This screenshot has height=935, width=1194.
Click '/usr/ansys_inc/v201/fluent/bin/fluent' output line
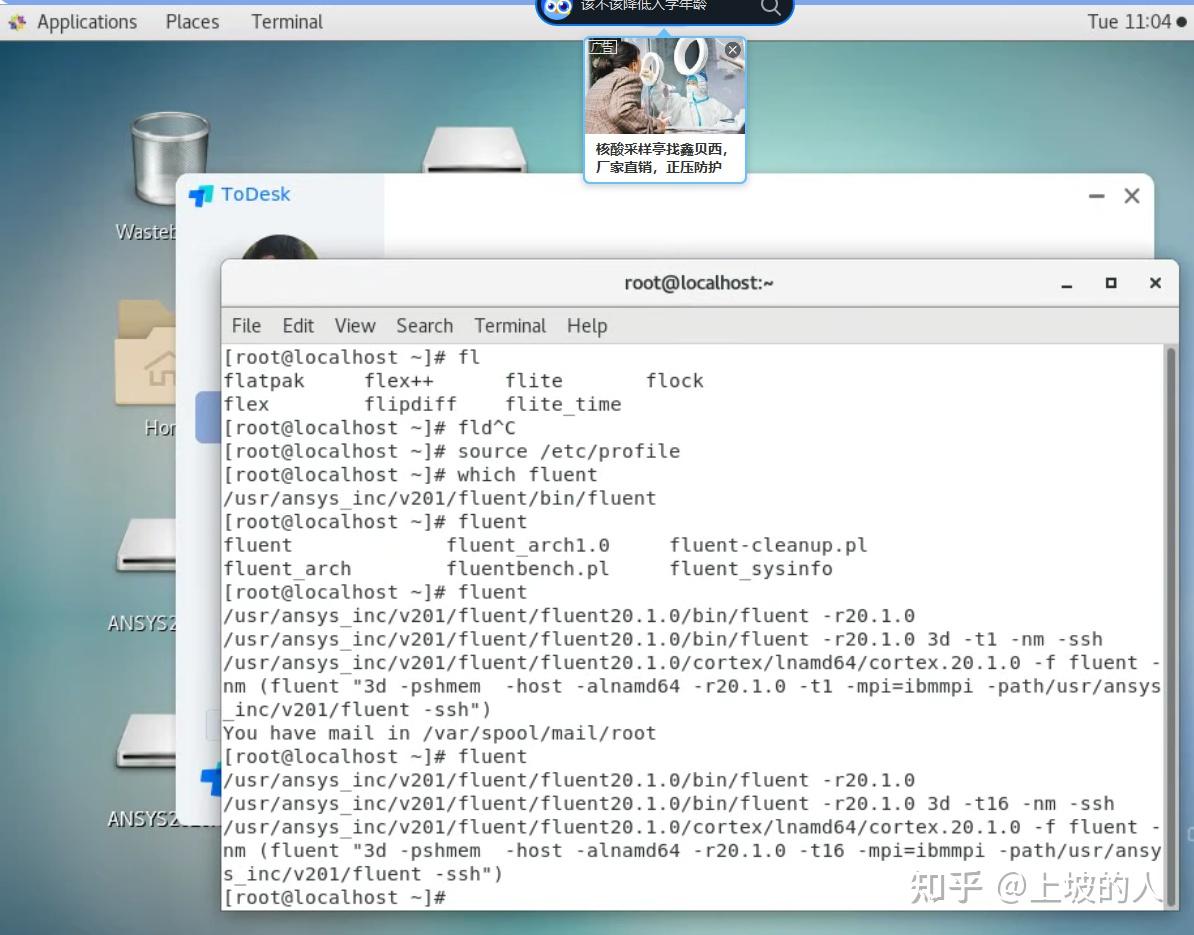tap(439, 499)
